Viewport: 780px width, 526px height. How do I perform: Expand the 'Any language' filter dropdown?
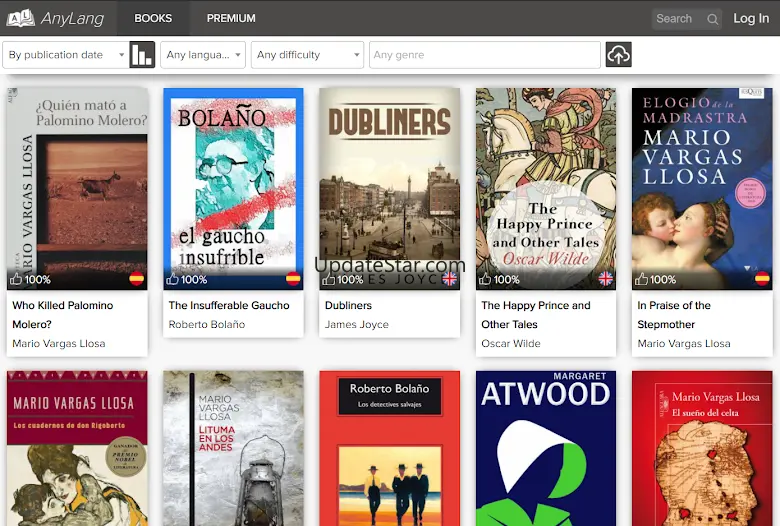[x=202, y=55]
